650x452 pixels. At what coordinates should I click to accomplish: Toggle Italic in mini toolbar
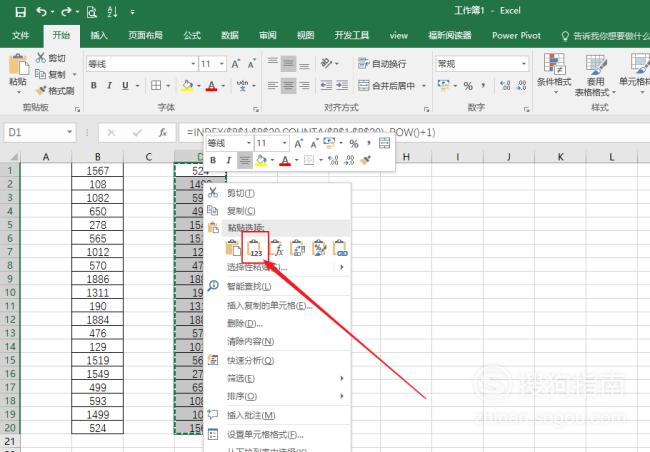[x=228, y=160]
